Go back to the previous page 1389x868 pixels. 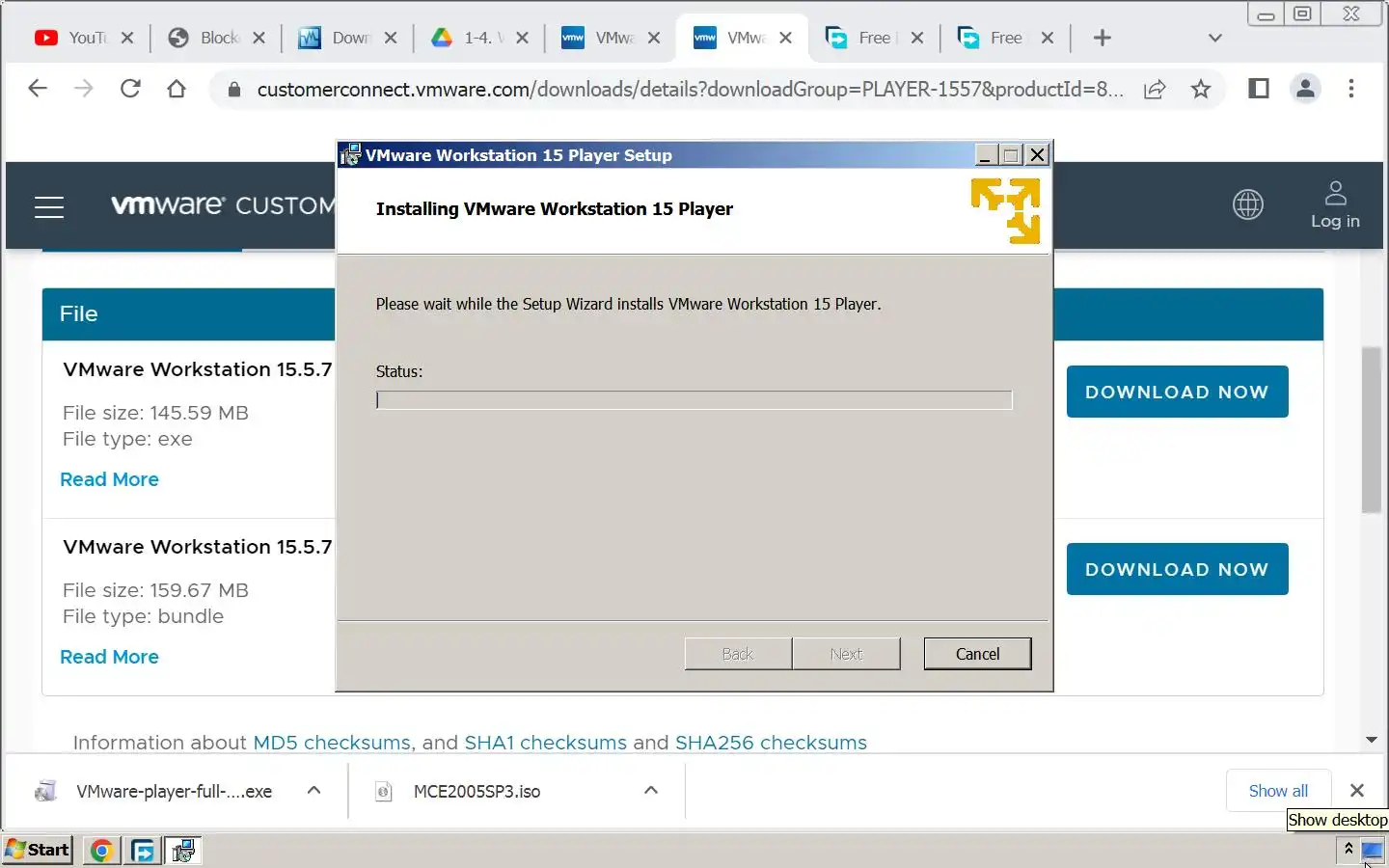click(x=38, y=89)
